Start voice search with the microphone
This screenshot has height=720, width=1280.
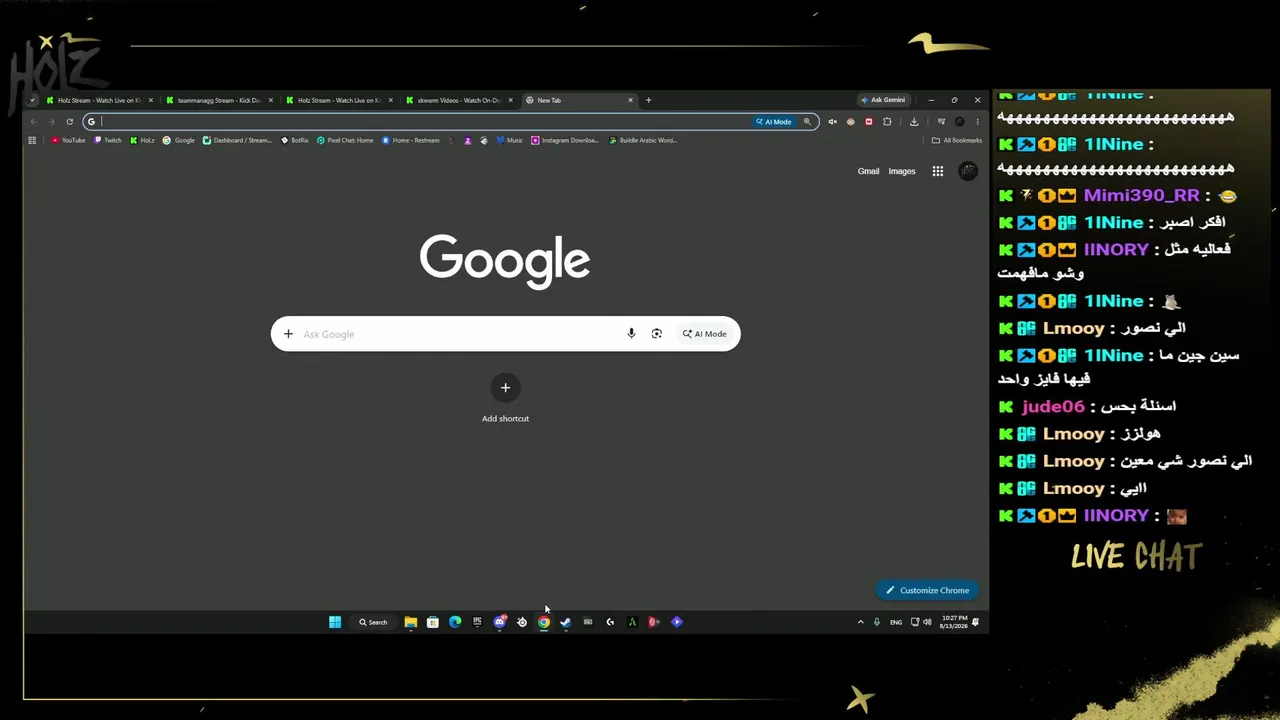(631, 334)
